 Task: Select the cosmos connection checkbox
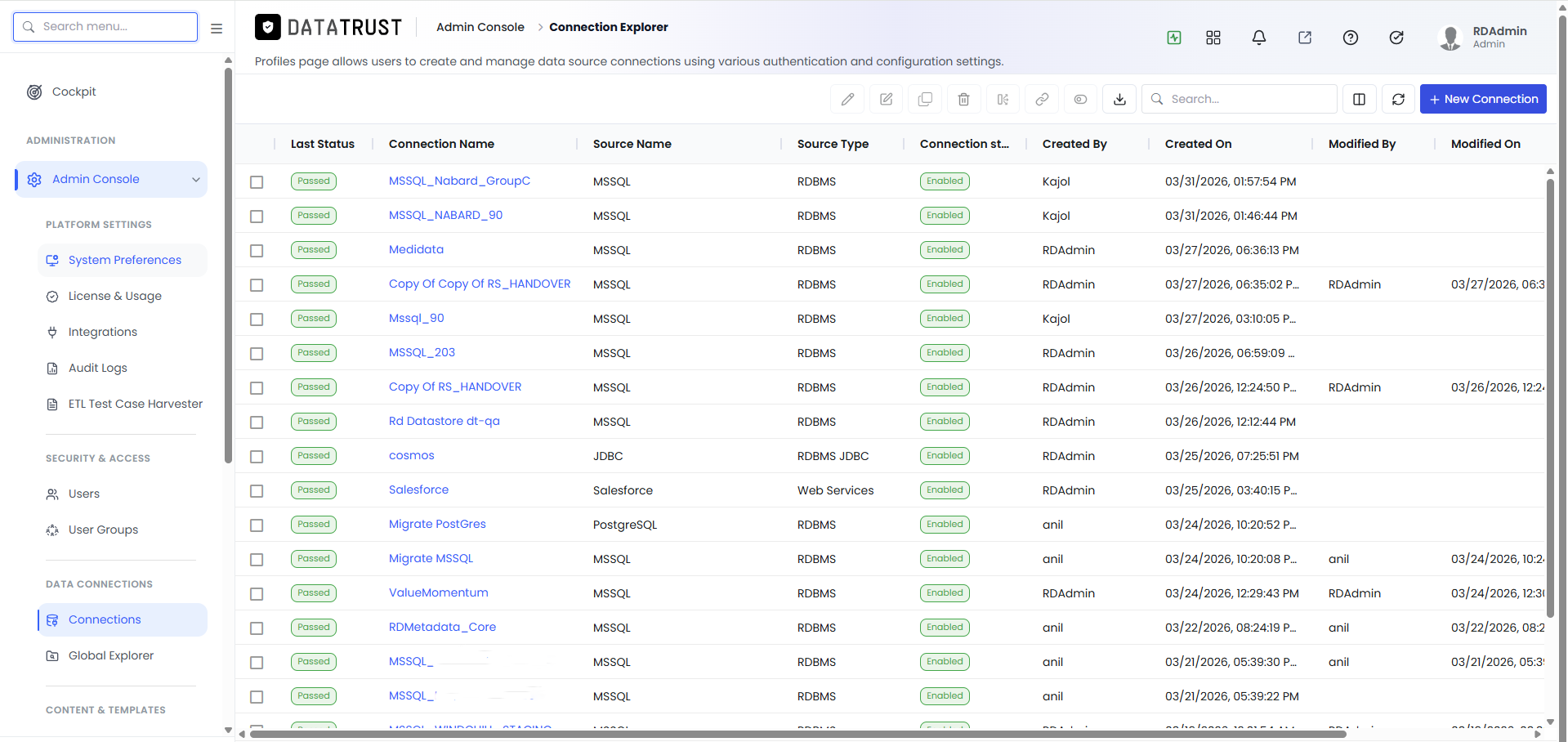[257, 456]
